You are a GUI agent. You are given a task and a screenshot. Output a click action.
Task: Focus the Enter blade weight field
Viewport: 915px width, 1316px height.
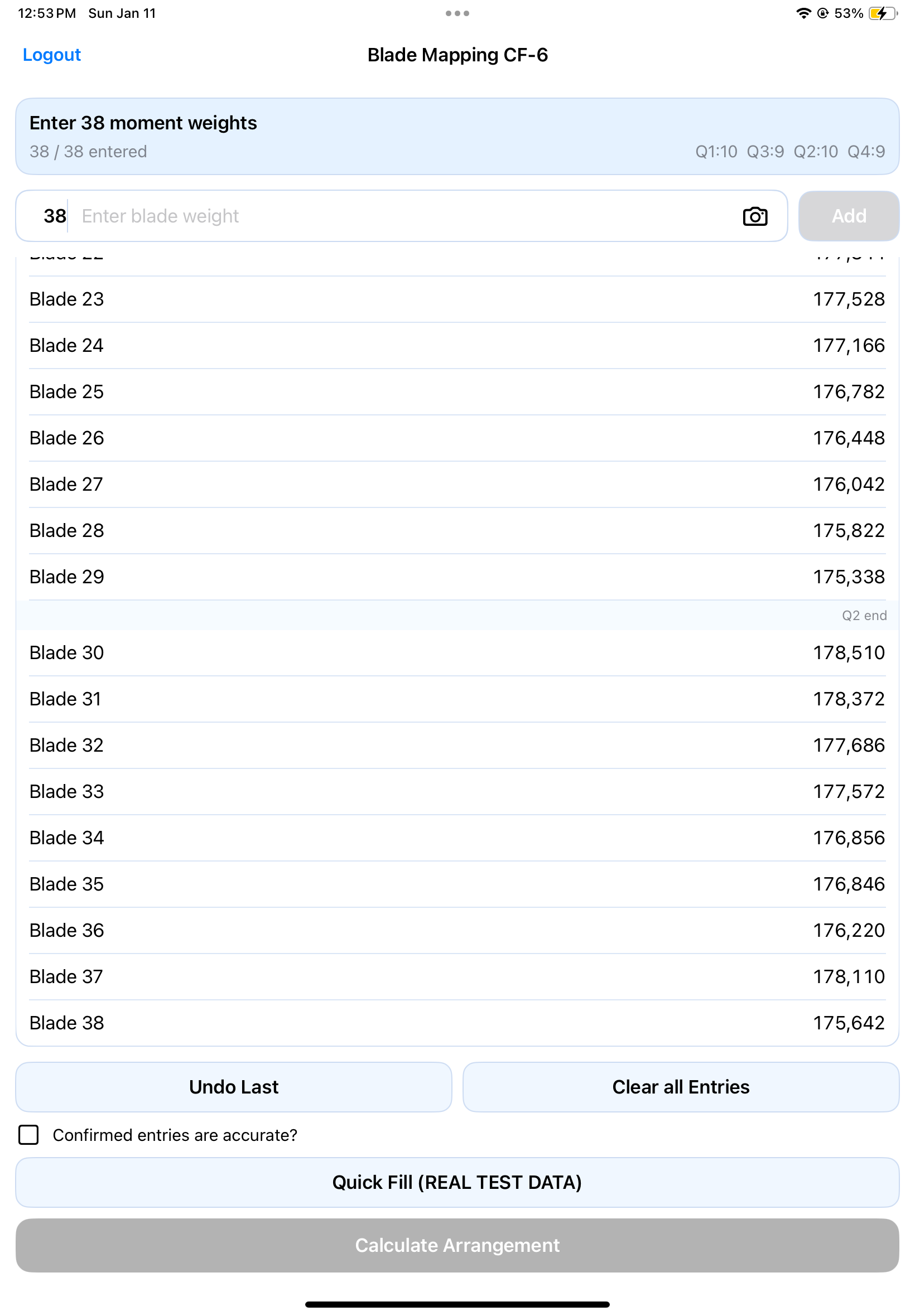click(401, 216)
